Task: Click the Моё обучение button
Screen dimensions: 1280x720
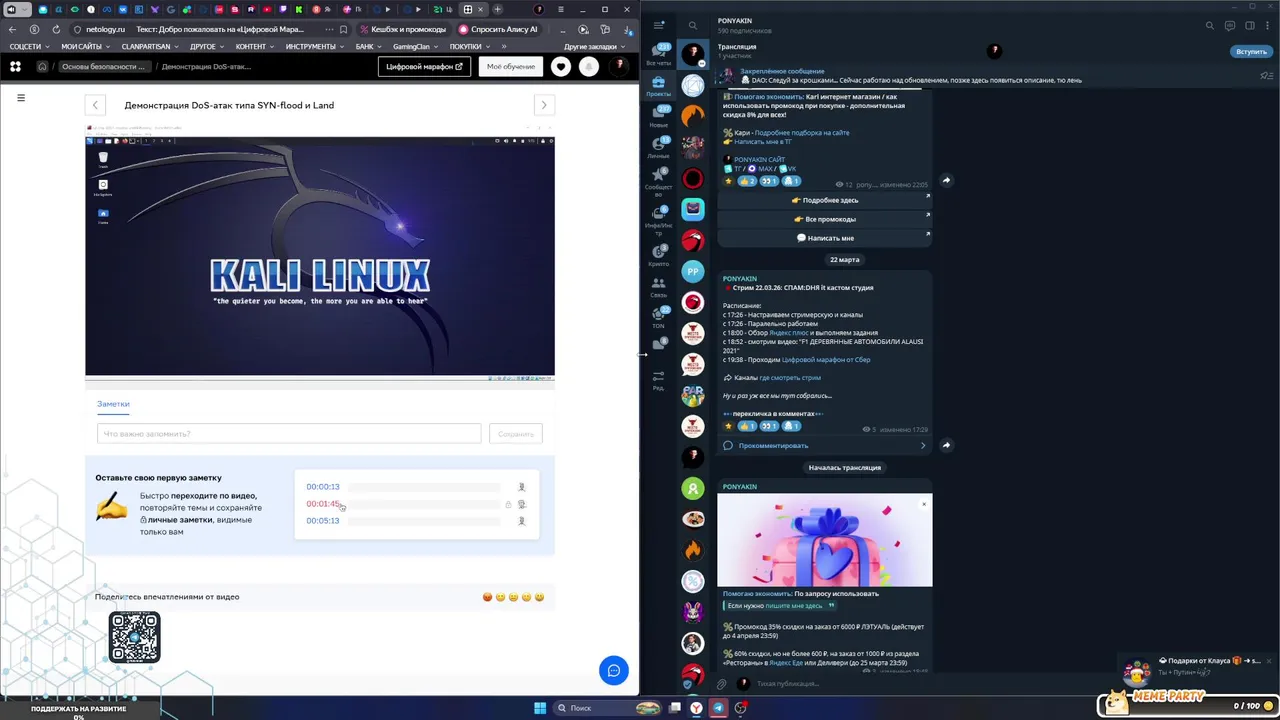Action: click(x=511, y=67)
